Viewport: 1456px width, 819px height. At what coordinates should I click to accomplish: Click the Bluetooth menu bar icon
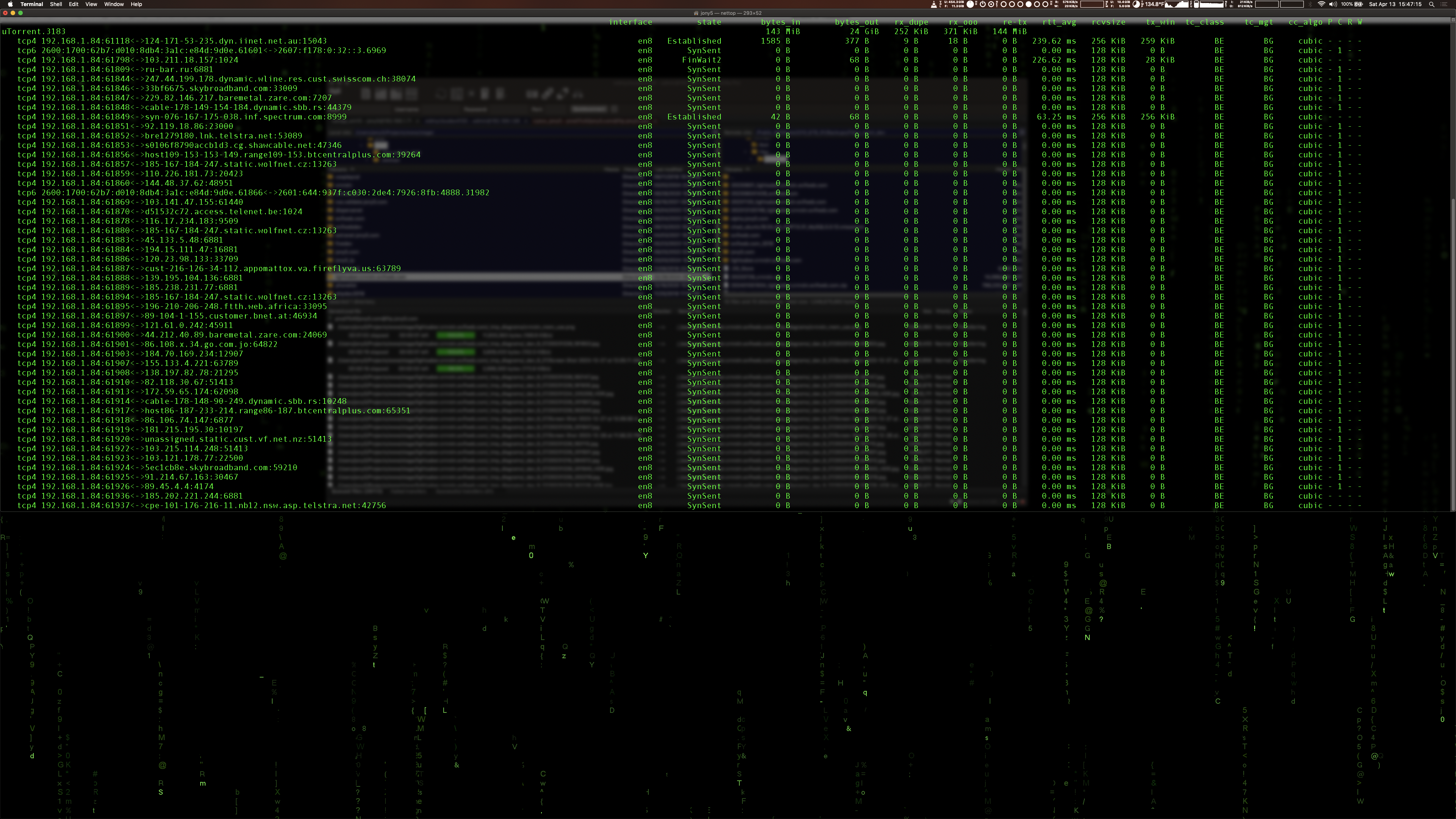1310,4
